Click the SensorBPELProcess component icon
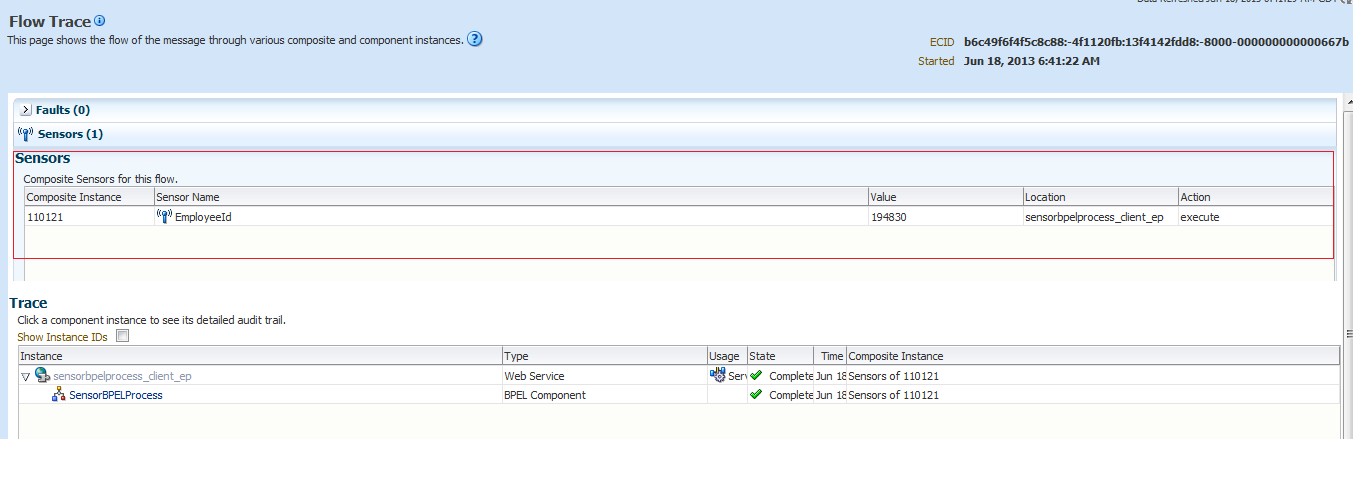This screenshot has height=482, width=1353. pyautogui.click(x=59, y=395)
